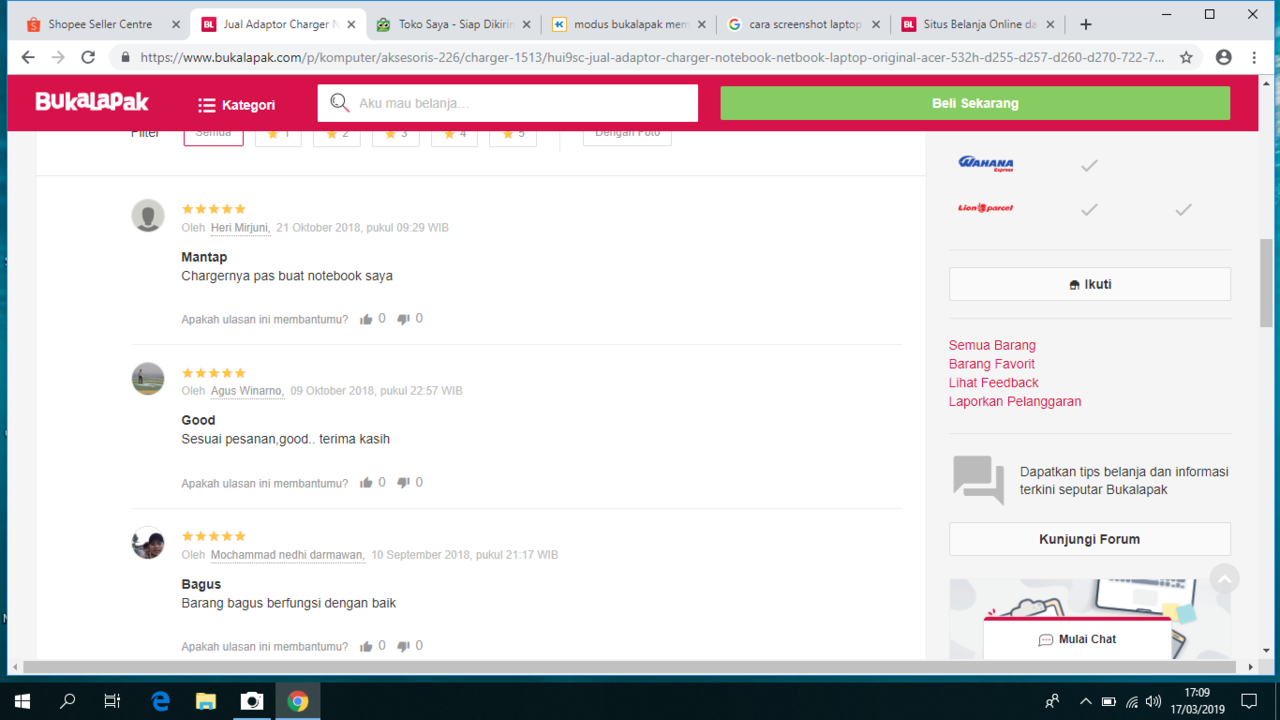Screen dimensions: 1280x720
Task: Launch Microsoft Edge from taskbar
Action: [160, 701]
